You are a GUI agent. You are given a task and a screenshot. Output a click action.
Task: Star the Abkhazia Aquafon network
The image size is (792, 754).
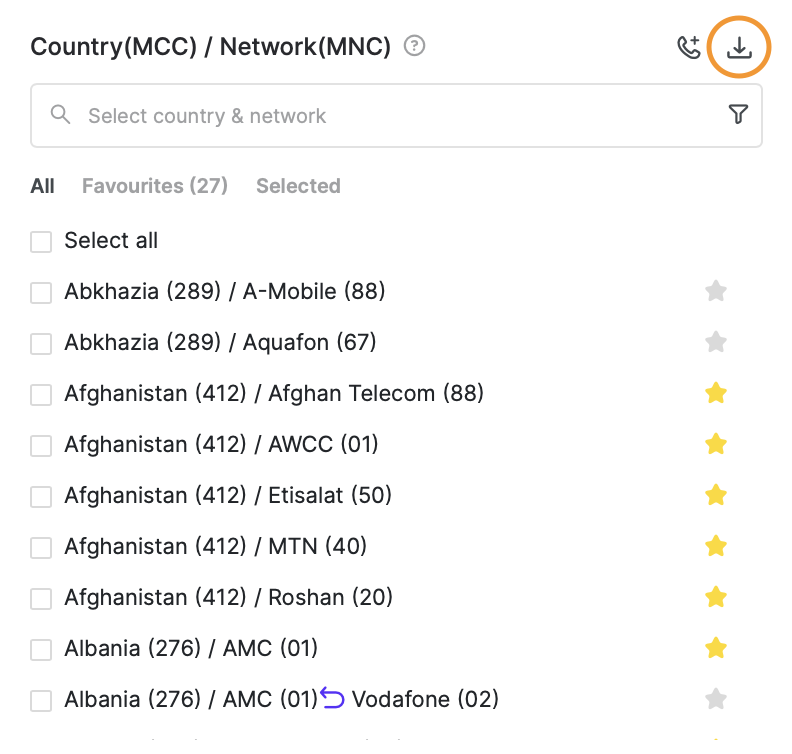(716, 342)
